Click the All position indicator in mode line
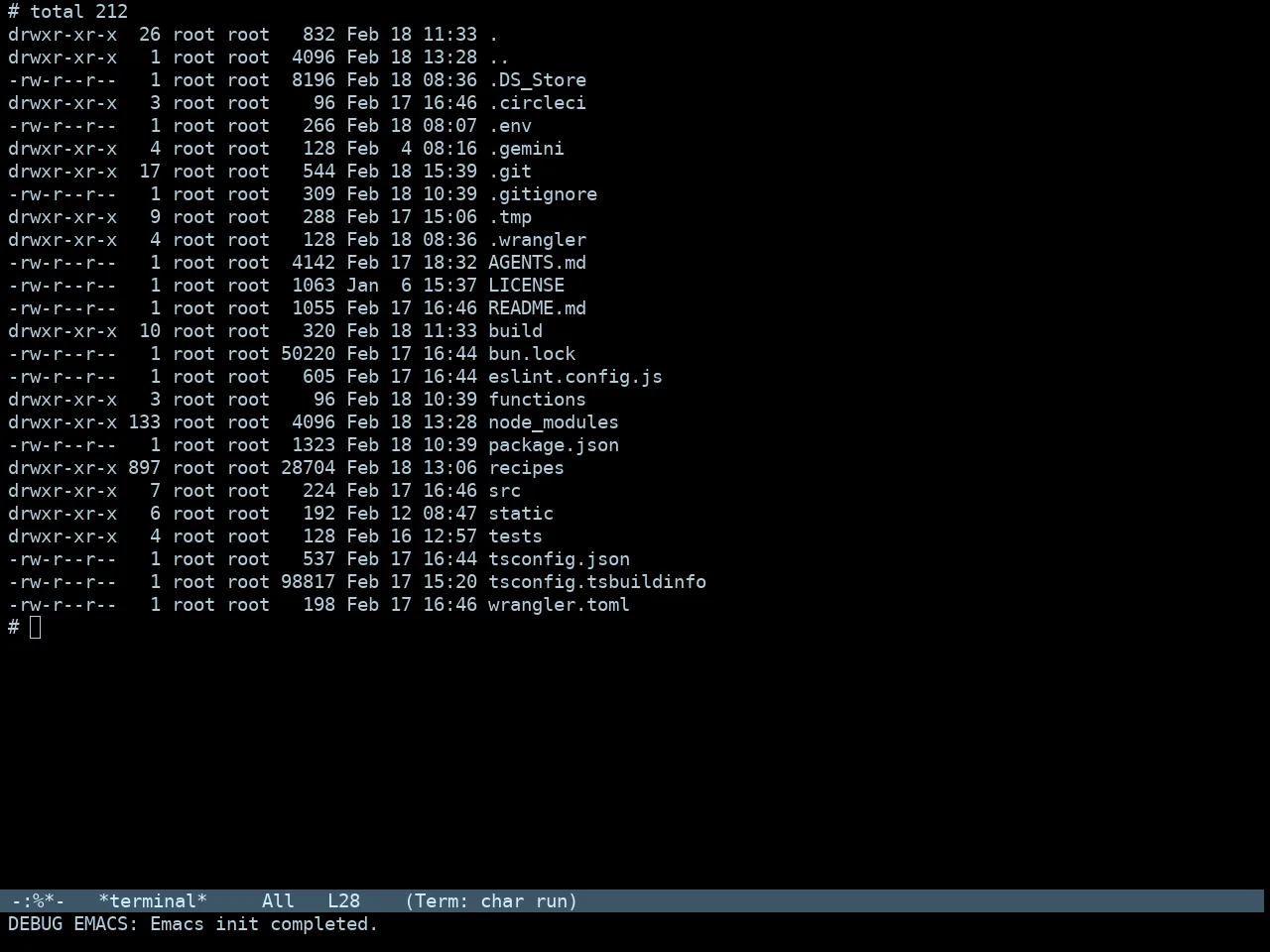 278,901
